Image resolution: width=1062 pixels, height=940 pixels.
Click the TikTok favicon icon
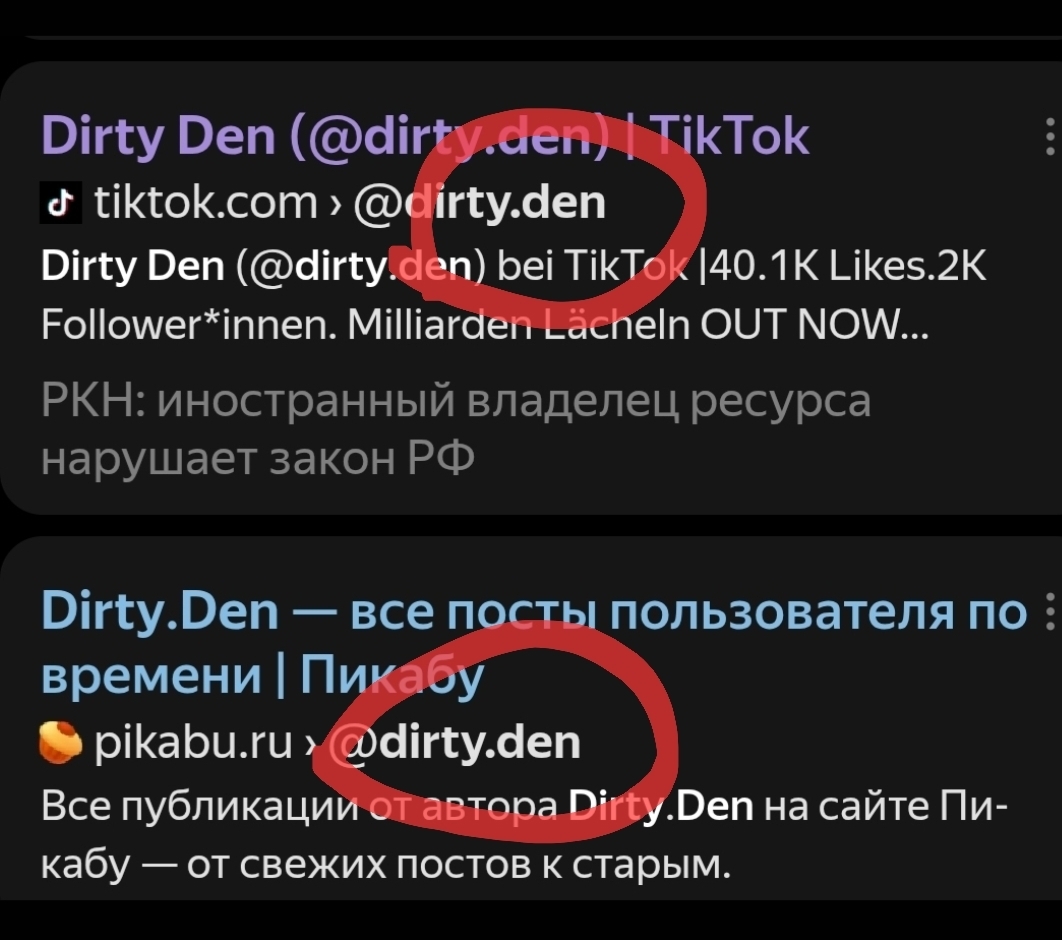coord(61,202)
